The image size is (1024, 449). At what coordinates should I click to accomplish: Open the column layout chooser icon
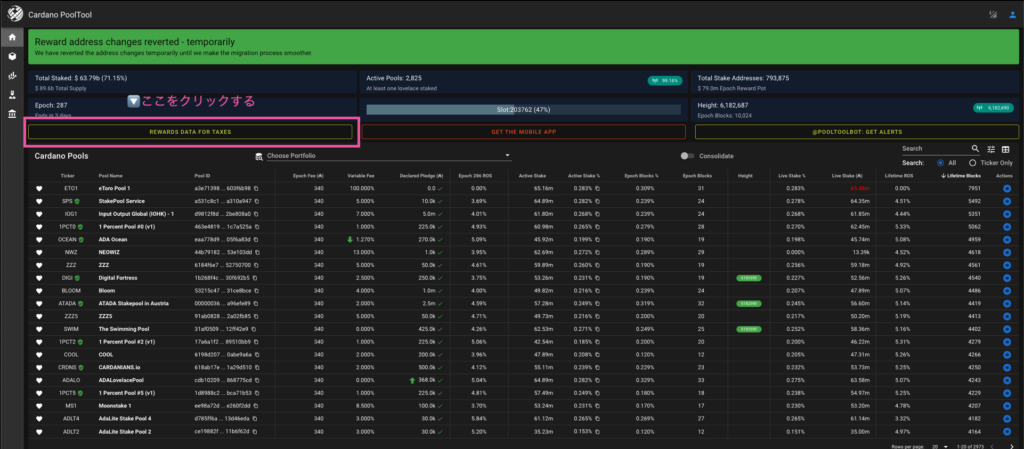coord(1006,149)
